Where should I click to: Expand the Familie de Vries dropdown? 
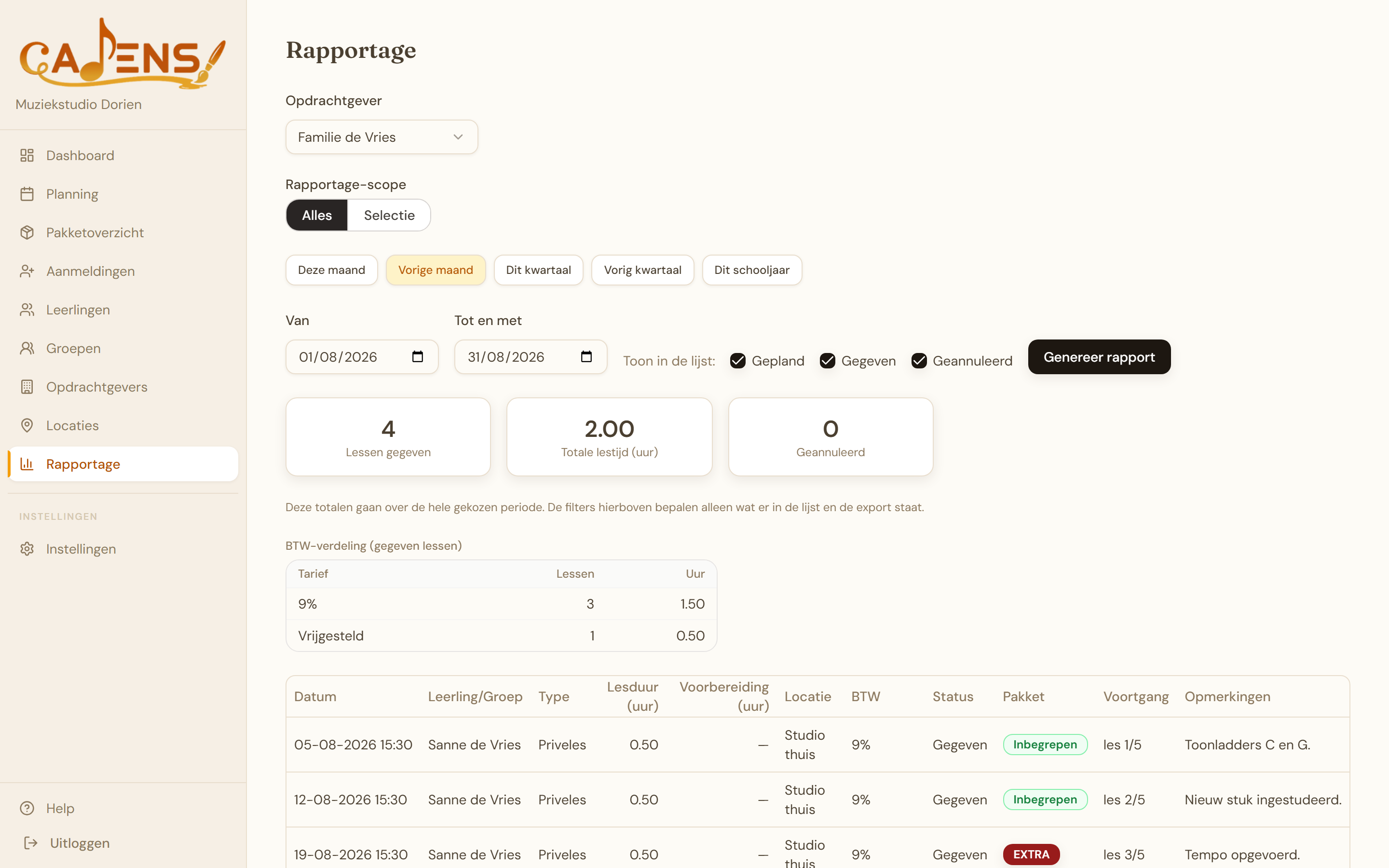point(381,137)
